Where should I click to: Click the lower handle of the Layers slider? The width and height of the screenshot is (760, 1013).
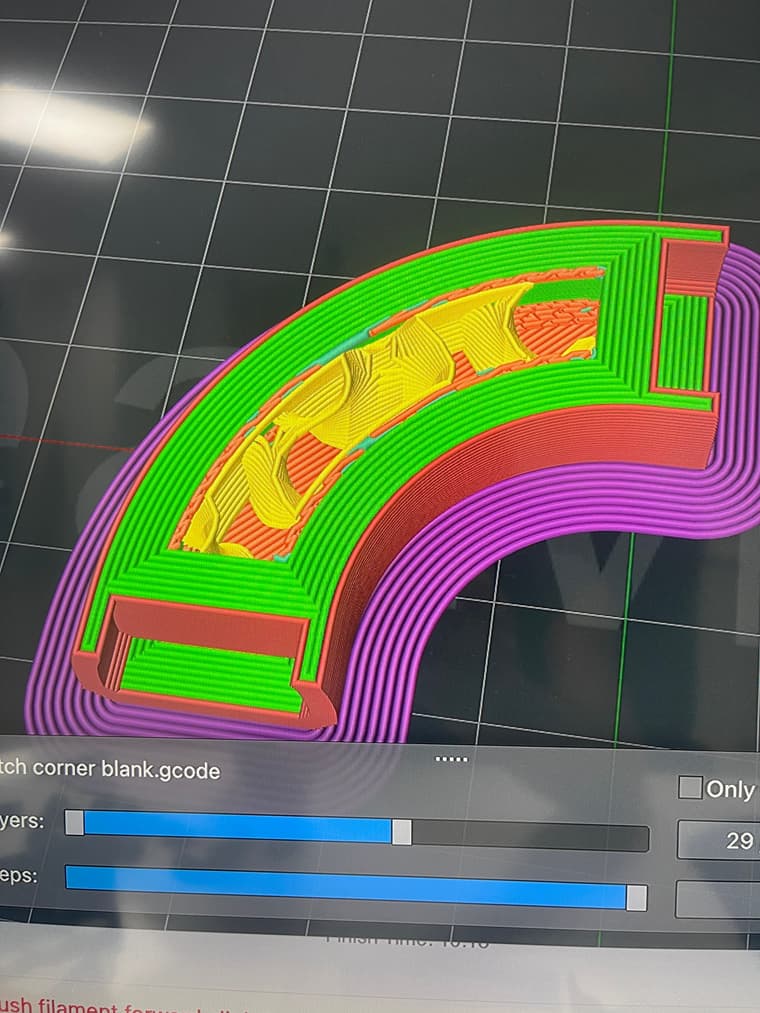75,823
